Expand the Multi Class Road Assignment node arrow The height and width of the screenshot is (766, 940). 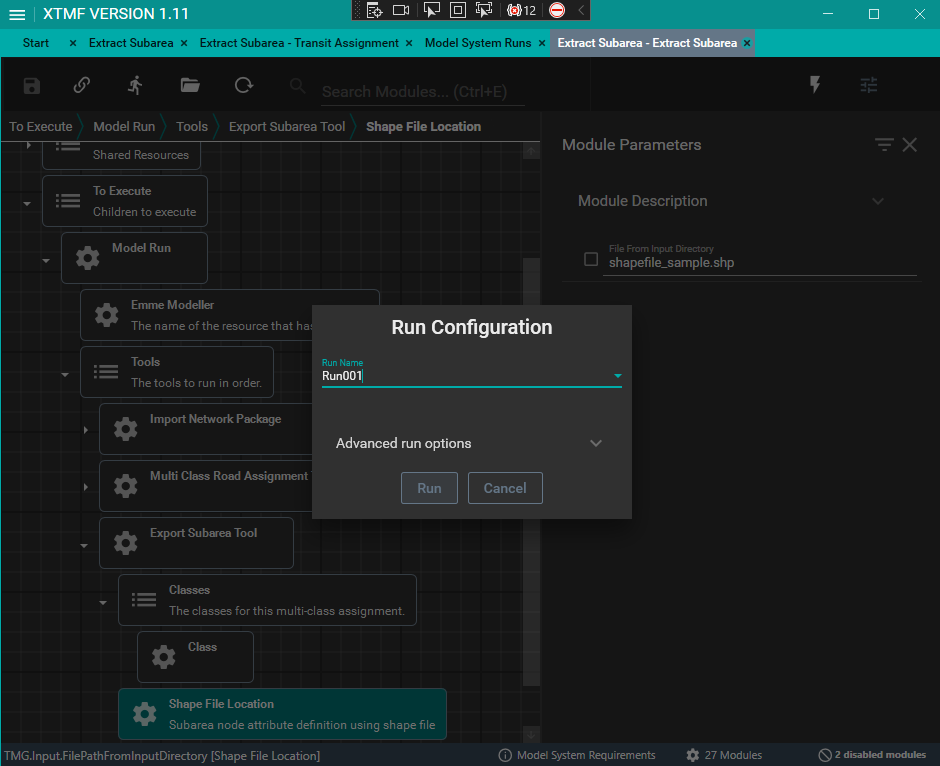click(x=86, y=487)
